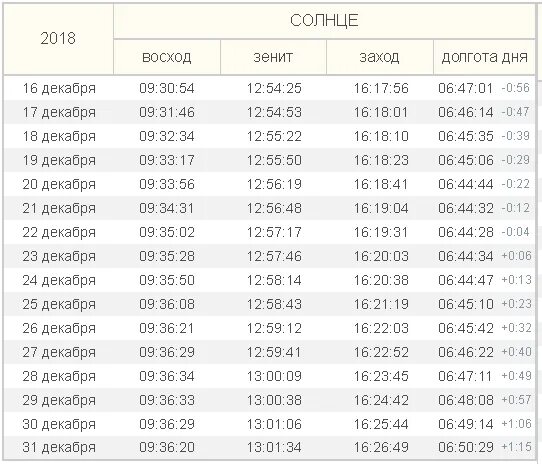The width and height of the screenshot is (542, 464).
Task: Click zenith time 12:55:22 for 18 декабря
Action: [274, 136]
